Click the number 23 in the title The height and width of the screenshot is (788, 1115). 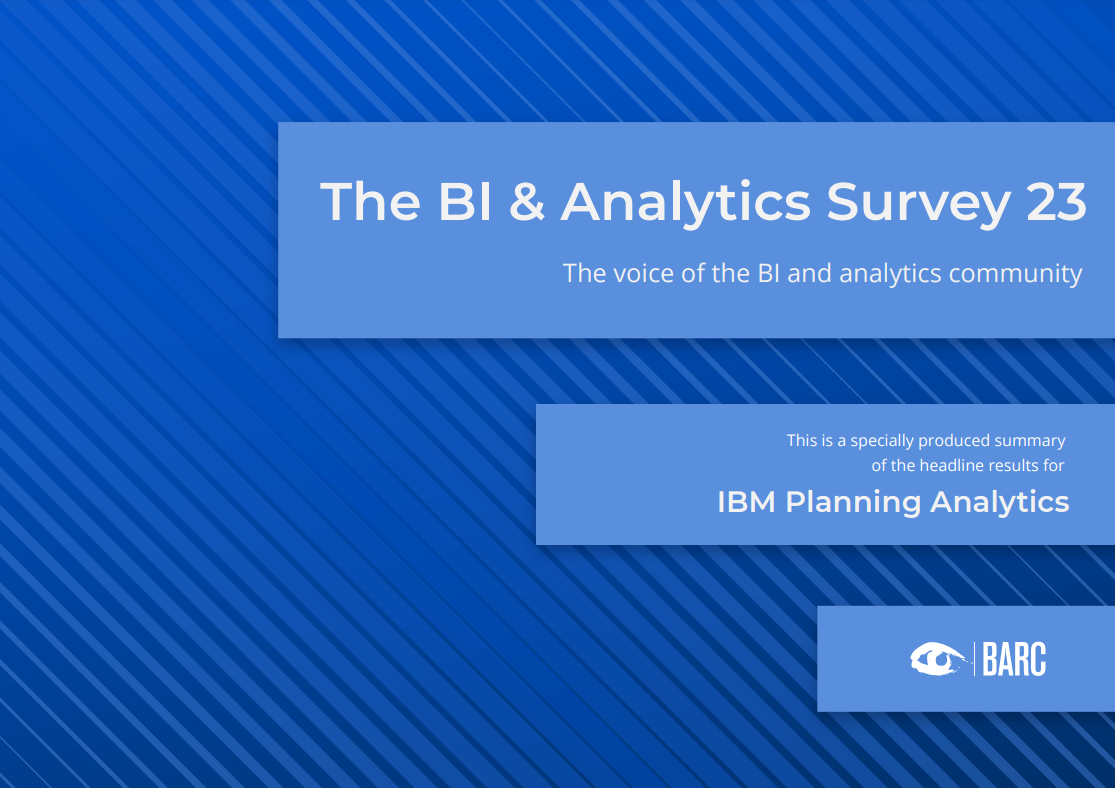1056,201
